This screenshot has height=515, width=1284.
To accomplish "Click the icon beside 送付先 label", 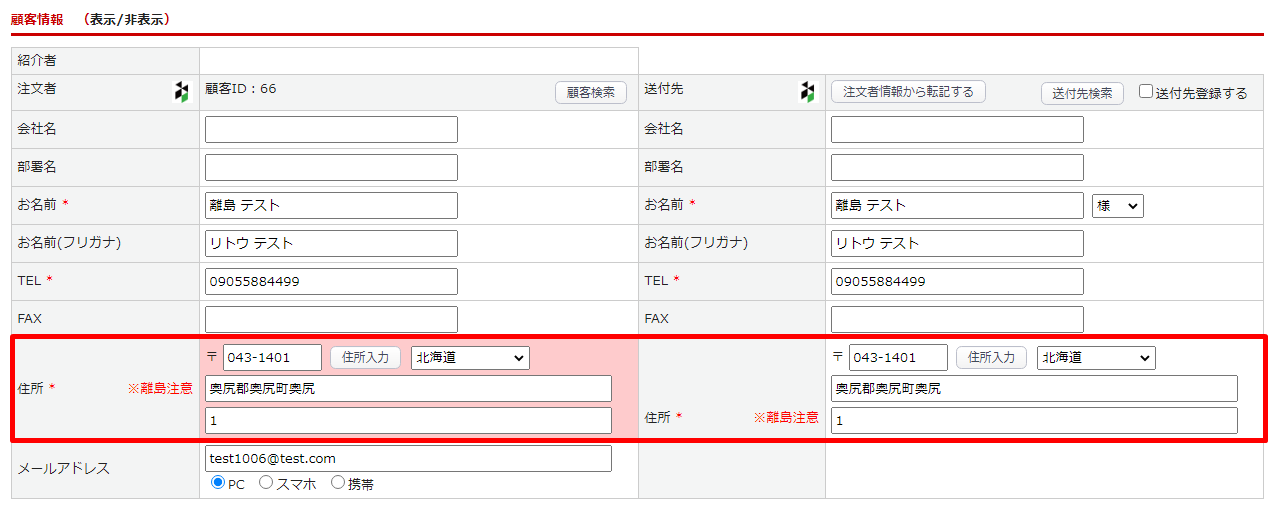I will 808,92.
